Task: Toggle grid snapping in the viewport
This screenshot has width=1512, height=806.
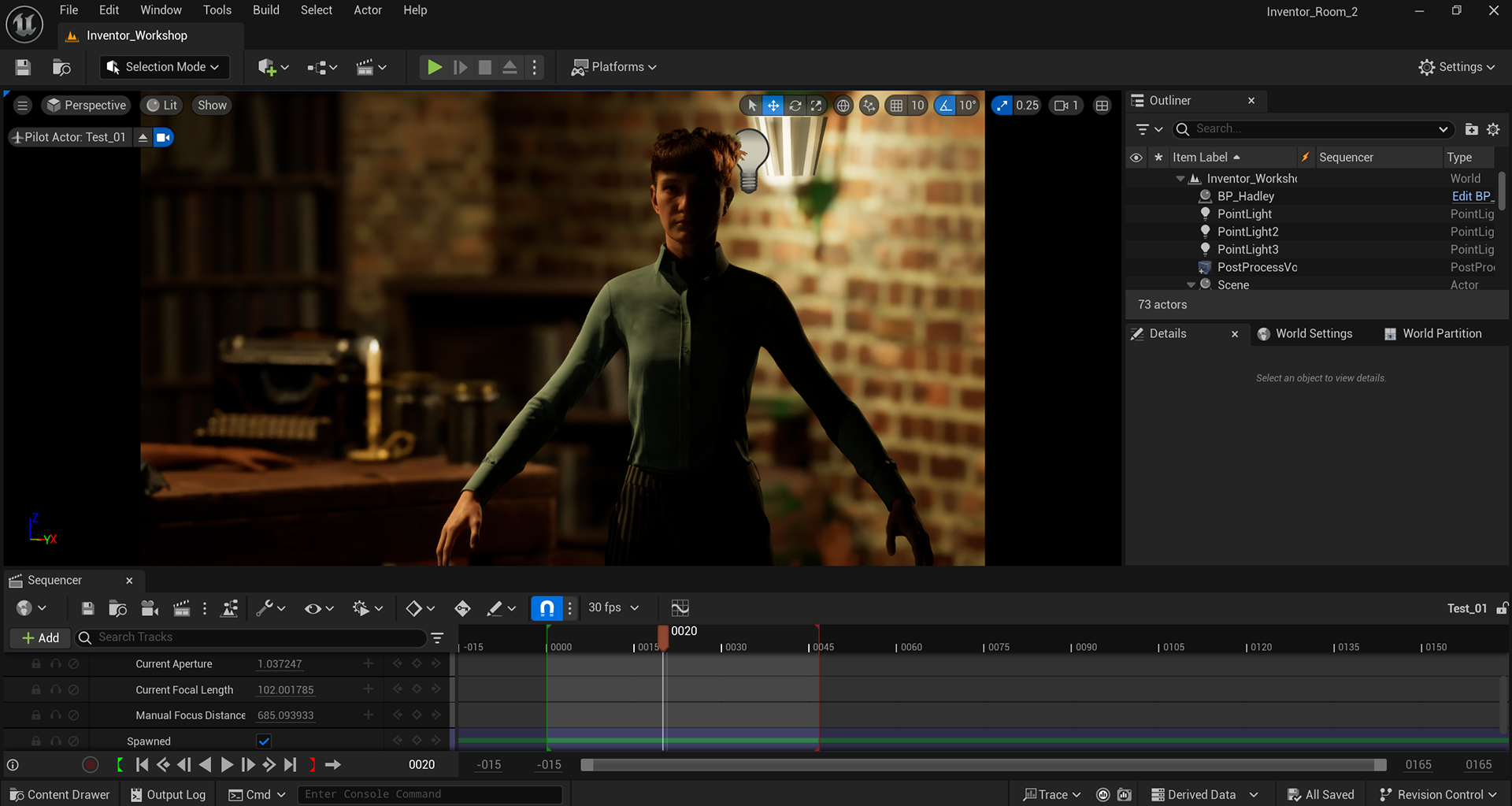Action: coord(896,106)
